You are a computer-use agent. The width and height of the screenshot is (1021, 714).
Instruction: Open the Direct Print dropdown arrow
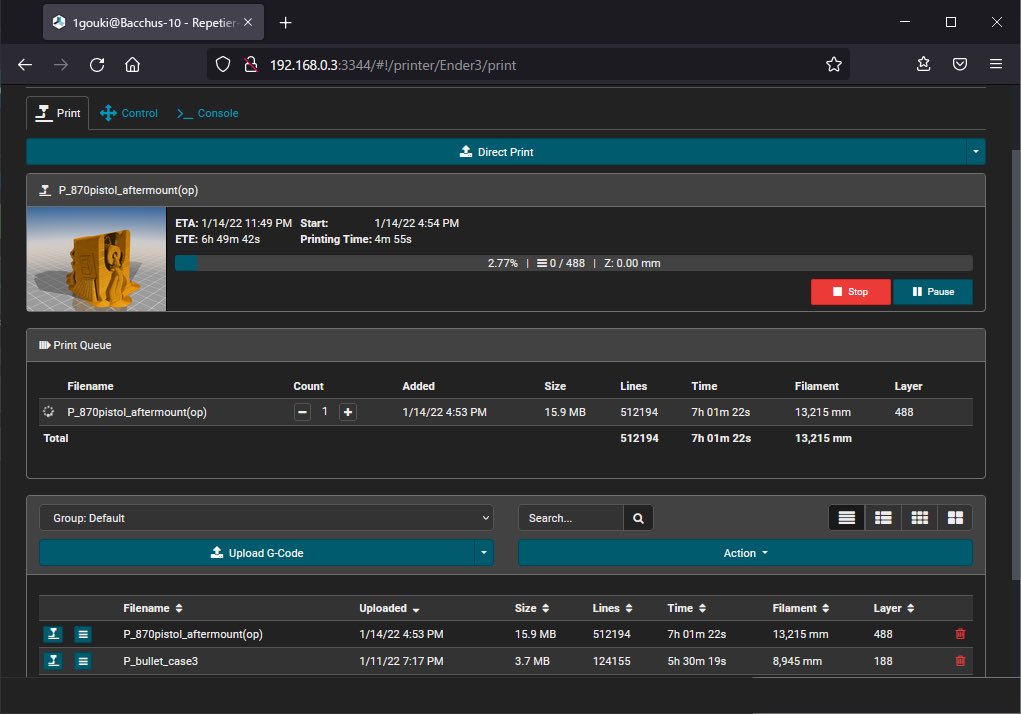[x=975, y=151]
